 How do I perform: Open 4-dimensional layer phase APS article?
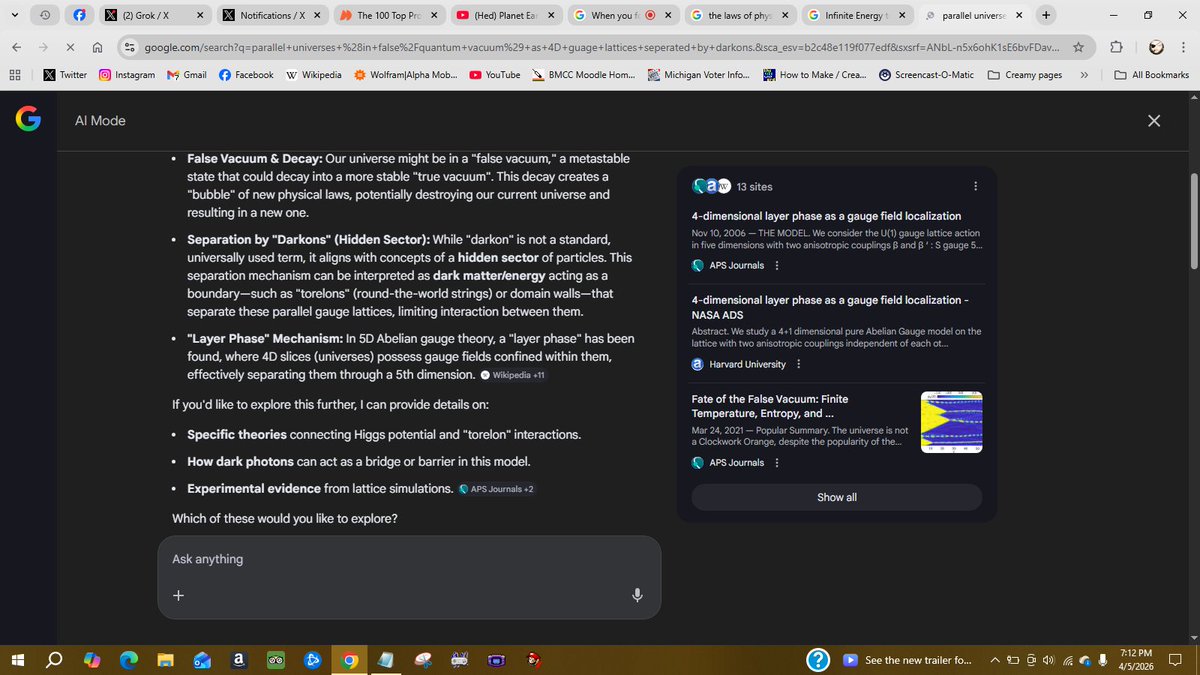[826, 216]
